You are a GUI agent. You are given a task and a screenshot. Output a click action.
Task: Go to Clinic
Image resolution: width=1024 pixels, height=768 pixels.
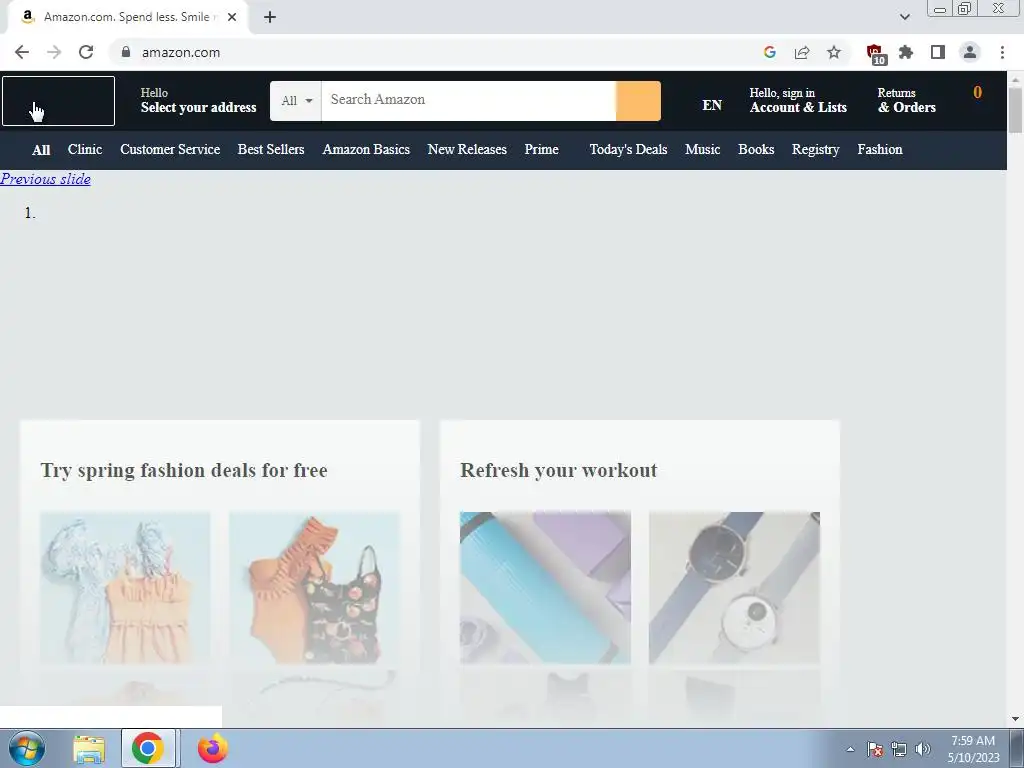(x=85, y=150)
